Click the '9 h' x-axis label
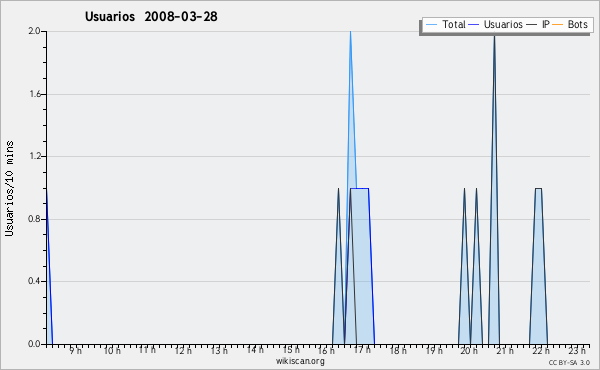Screen dimensions: 600x370 pos(76,350)
